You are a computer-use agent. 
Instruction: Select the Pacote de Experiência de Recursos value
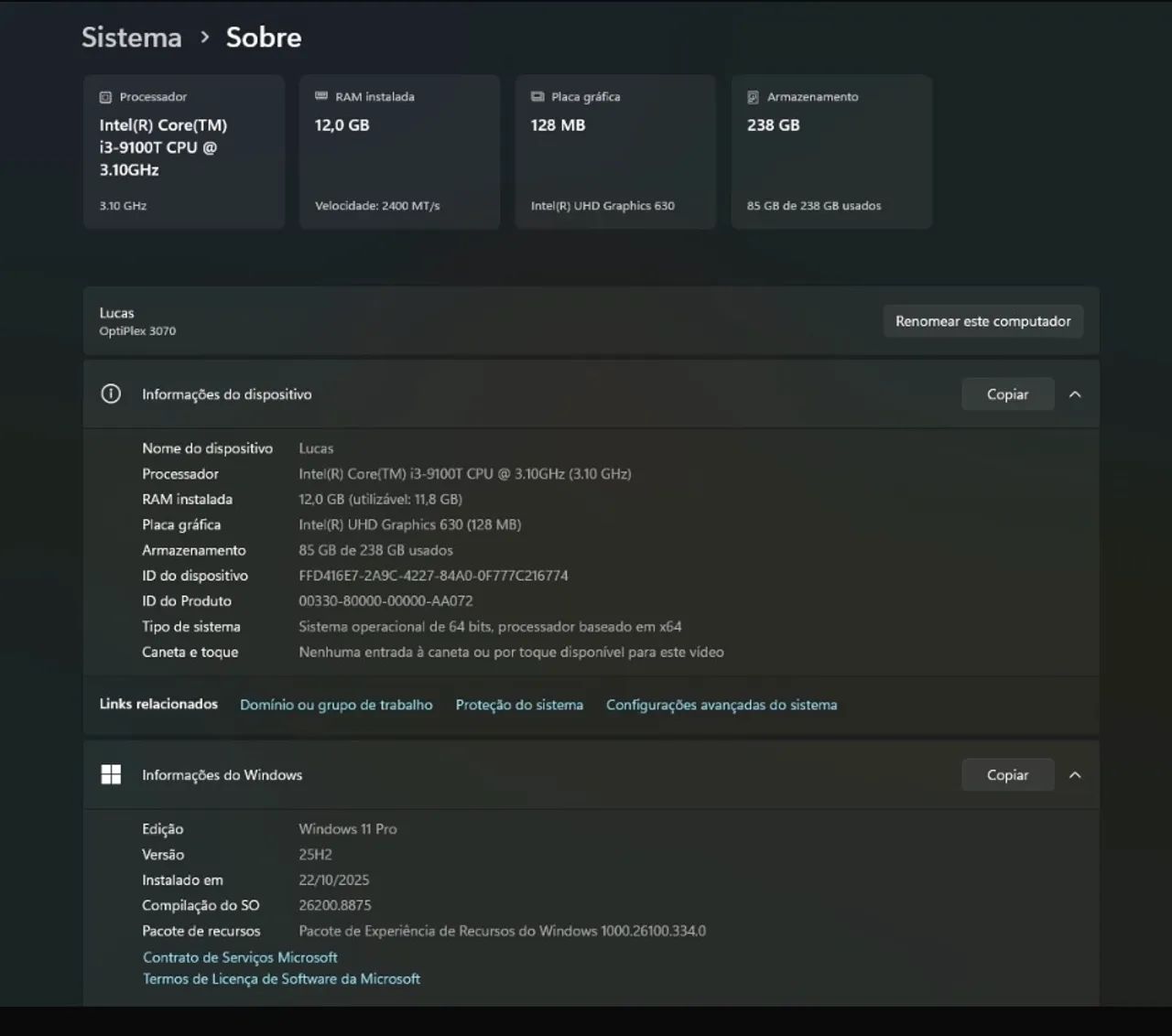click(x=502, y=931)
